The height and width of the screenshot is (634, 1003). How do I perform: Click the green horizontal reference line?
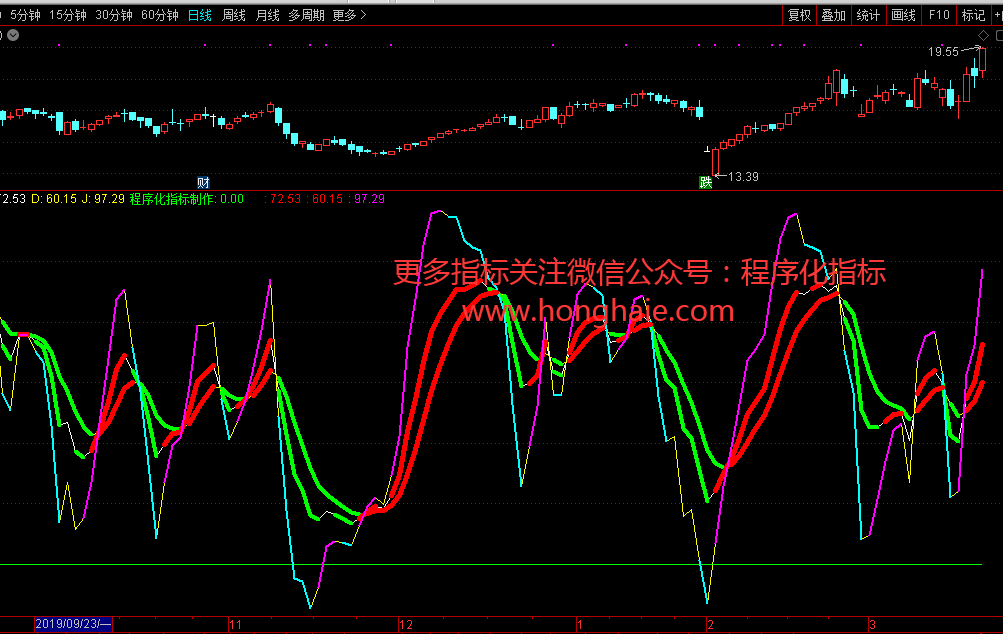click(500, 565)
